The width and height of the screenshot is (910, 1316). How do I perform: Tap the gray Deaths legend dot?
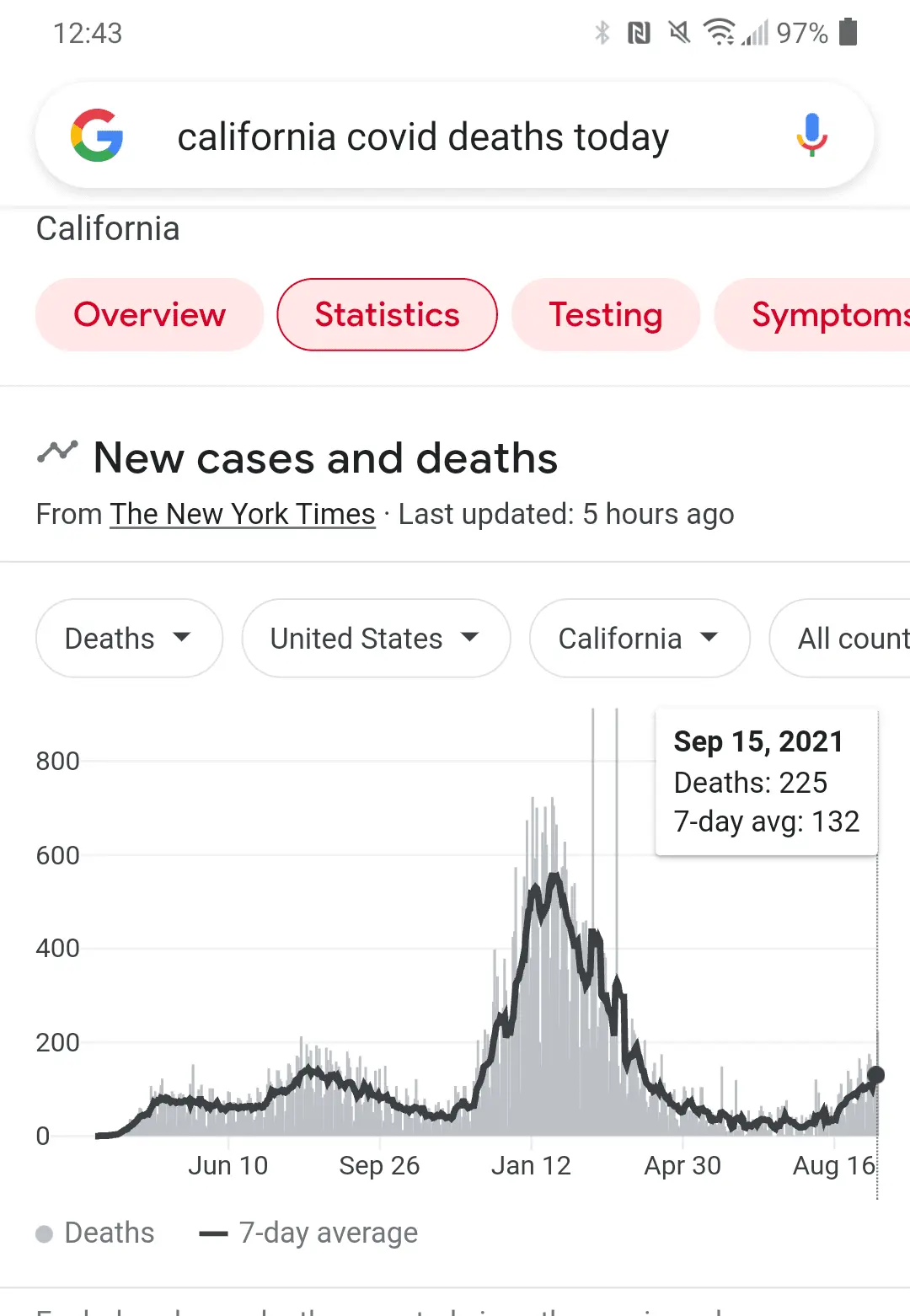tap(45, 1234)
